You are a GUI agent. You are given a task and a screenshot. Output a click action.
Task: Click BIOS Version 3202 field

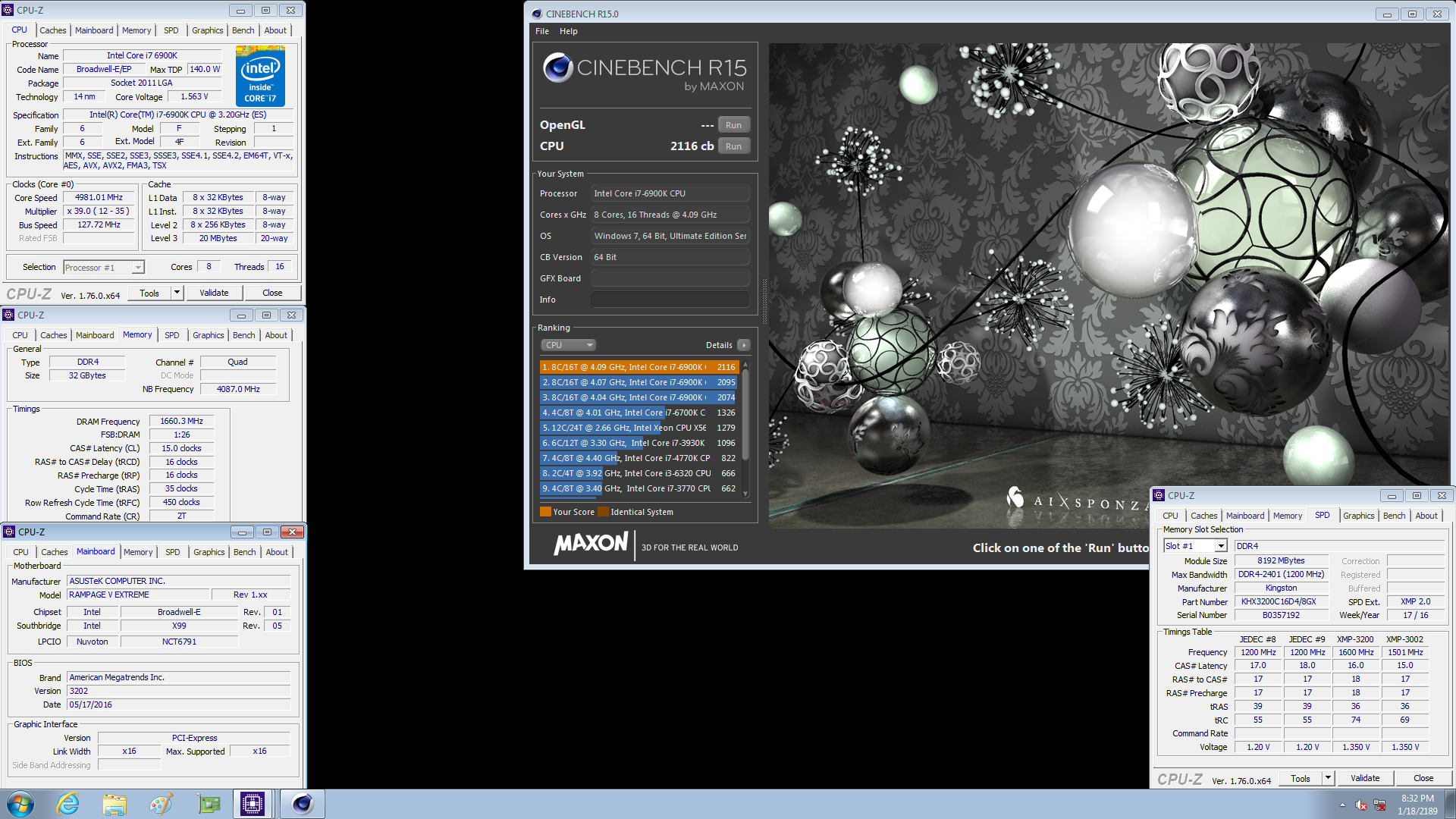click(179, 691)
